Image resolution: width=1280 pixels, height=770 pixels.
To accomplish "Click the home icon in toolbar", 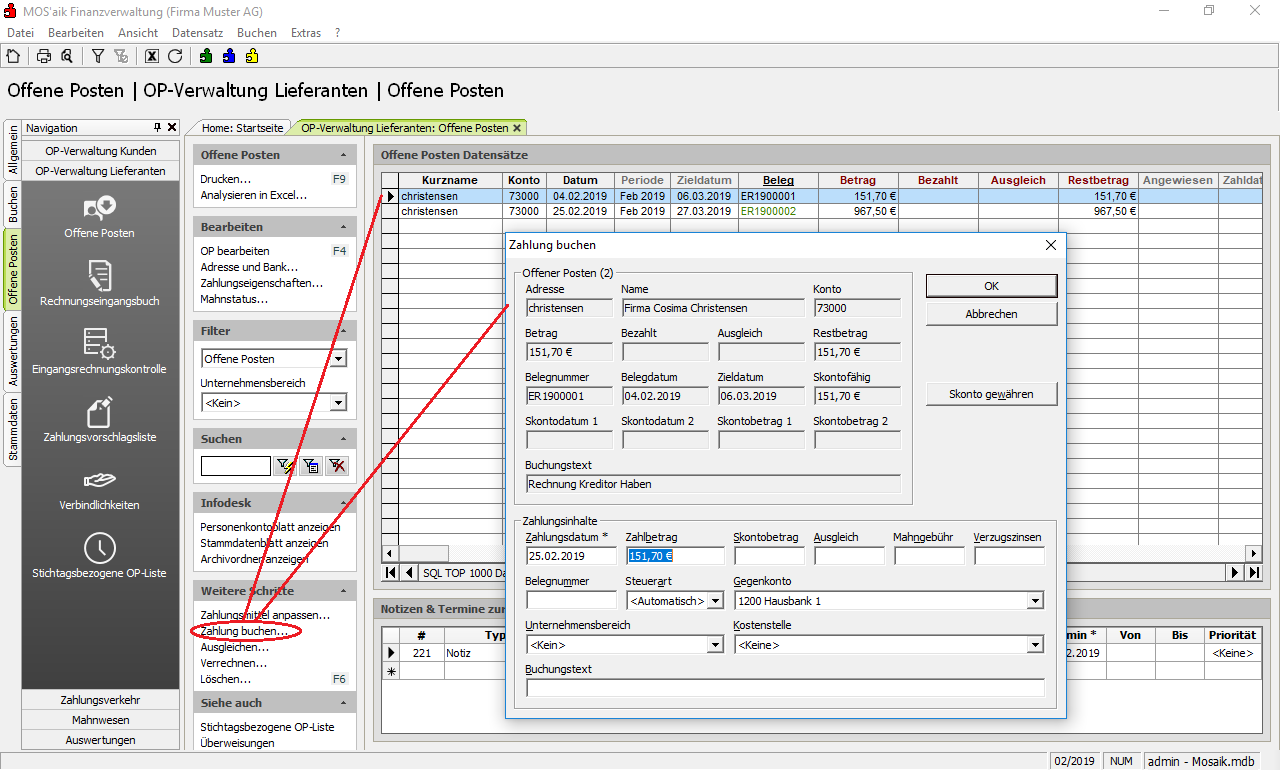I will click(x=13, y=56).
